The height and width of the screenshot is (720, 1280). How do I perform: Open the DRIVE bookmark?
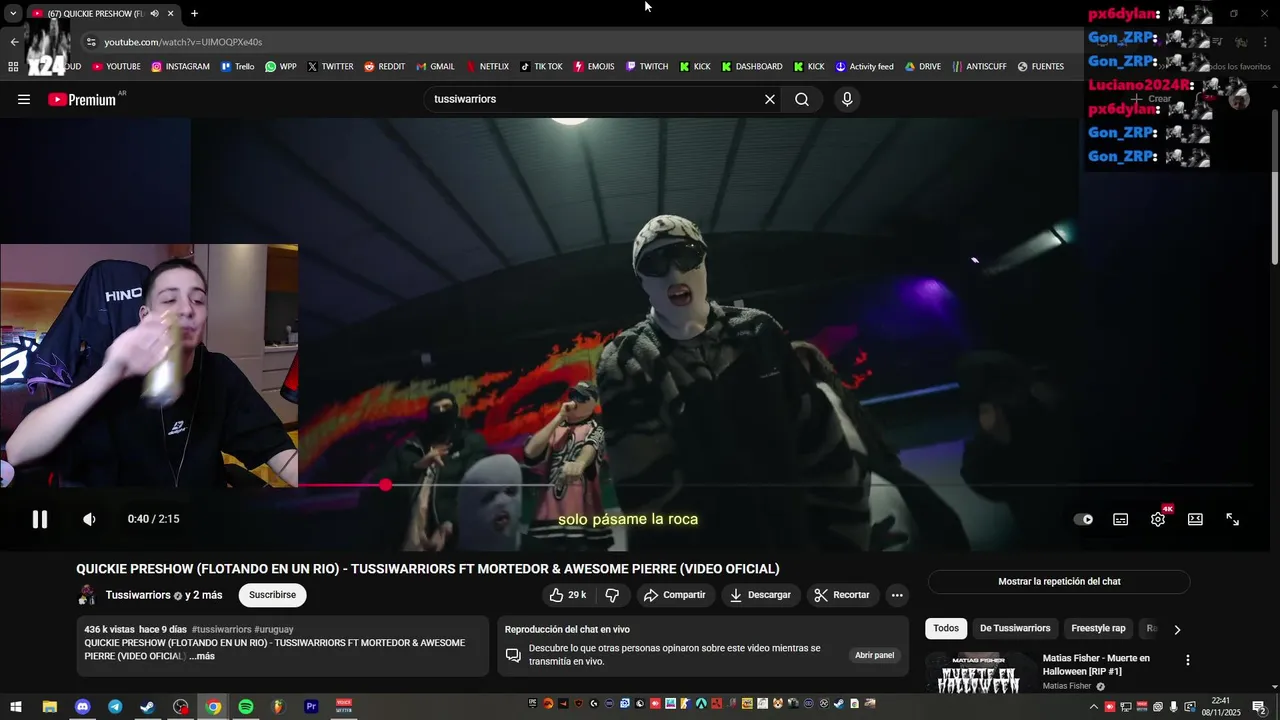[x=923, y=67]
